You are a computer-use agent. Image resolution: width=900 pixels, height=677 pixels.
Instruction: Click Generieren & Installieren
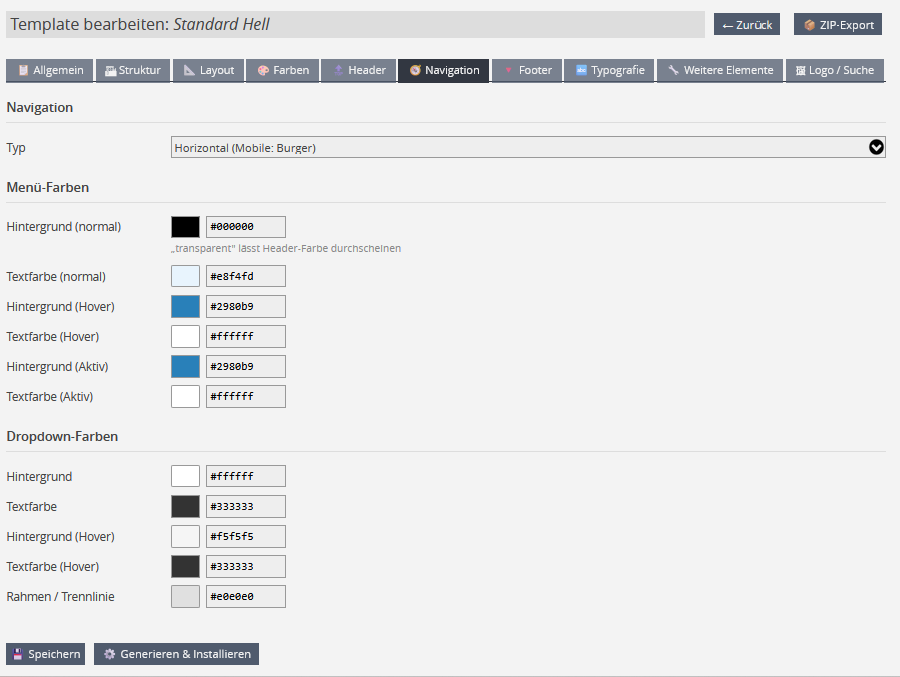[x=176, y=654]
